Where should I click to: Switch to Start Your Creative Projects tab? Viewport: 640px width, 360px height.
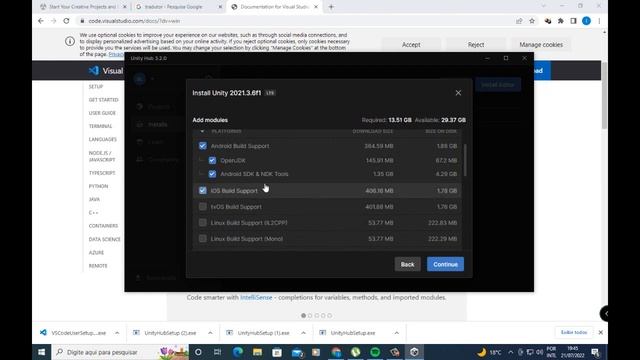tap(83, 7)
